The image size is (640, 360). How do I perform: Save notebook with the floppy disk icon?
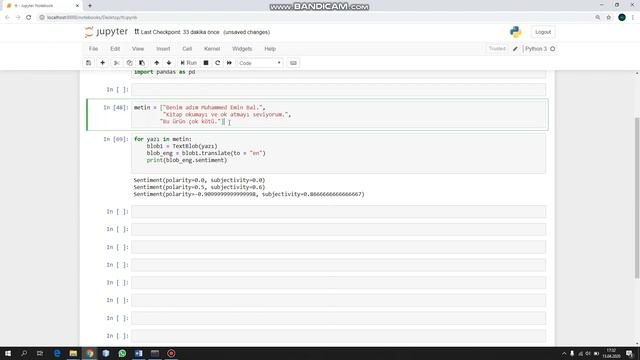click(89, 63)
